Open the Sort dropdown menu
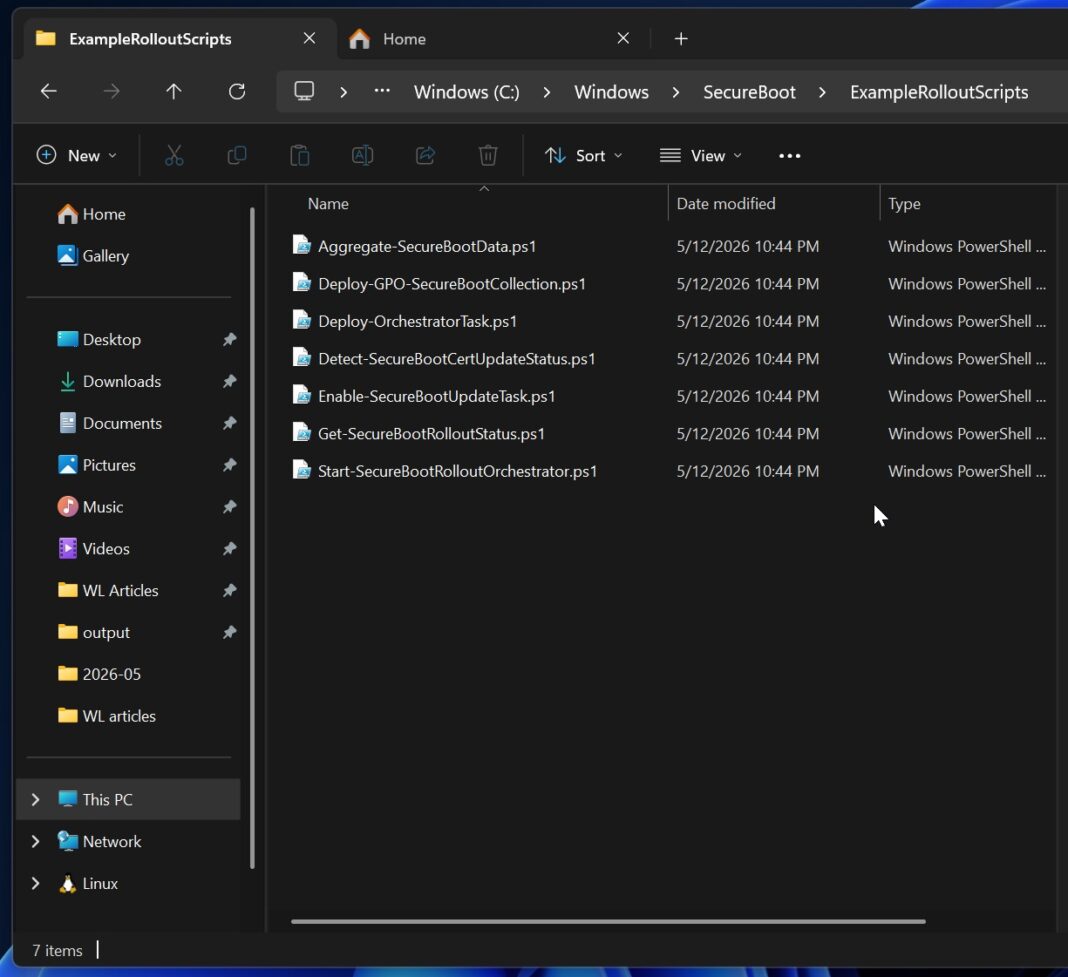This screenshot has width=1068, height=977. tap(583, 156)
